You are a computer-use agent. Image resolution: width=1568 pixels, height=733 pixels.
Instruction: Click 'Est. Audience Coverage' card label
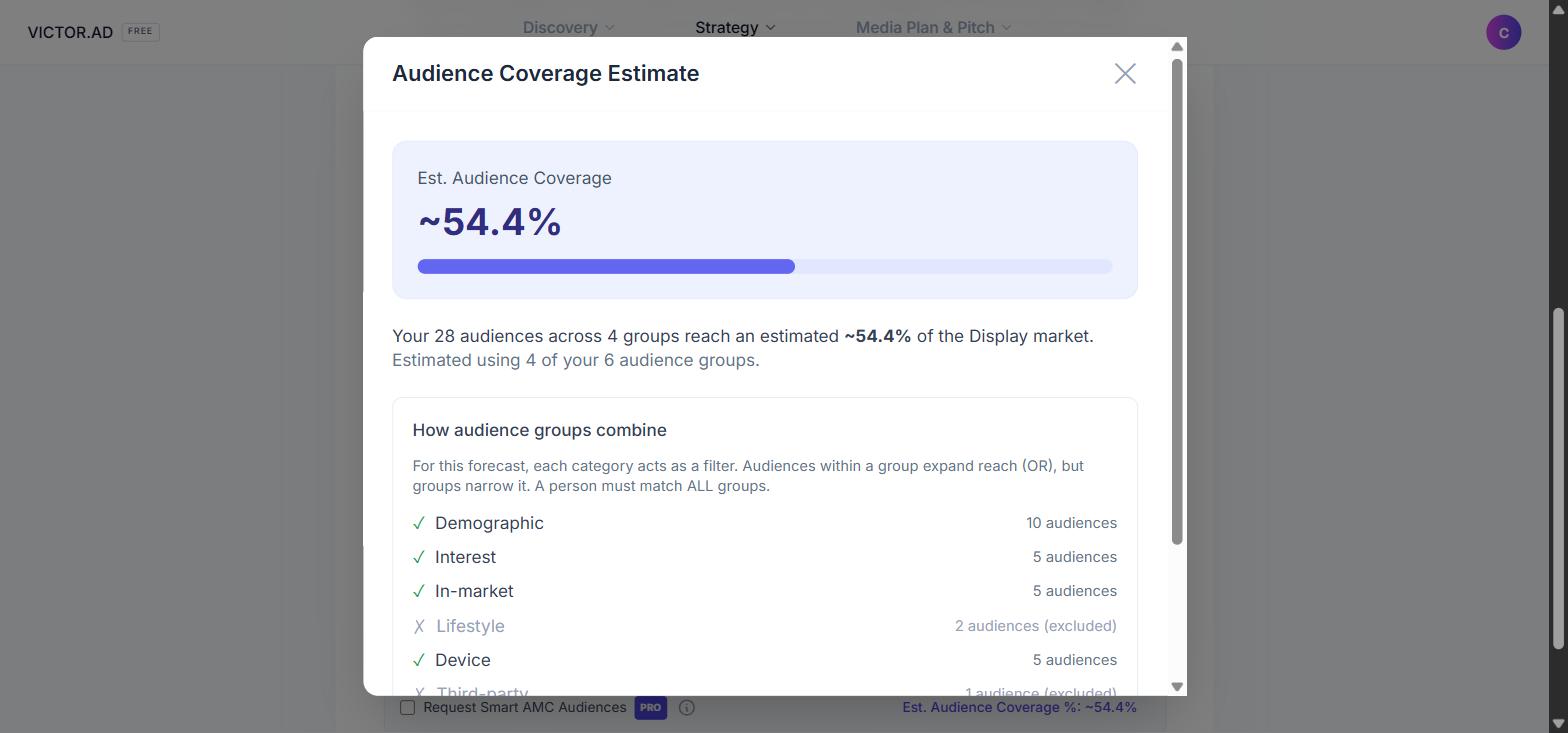(x=514, y=178)
